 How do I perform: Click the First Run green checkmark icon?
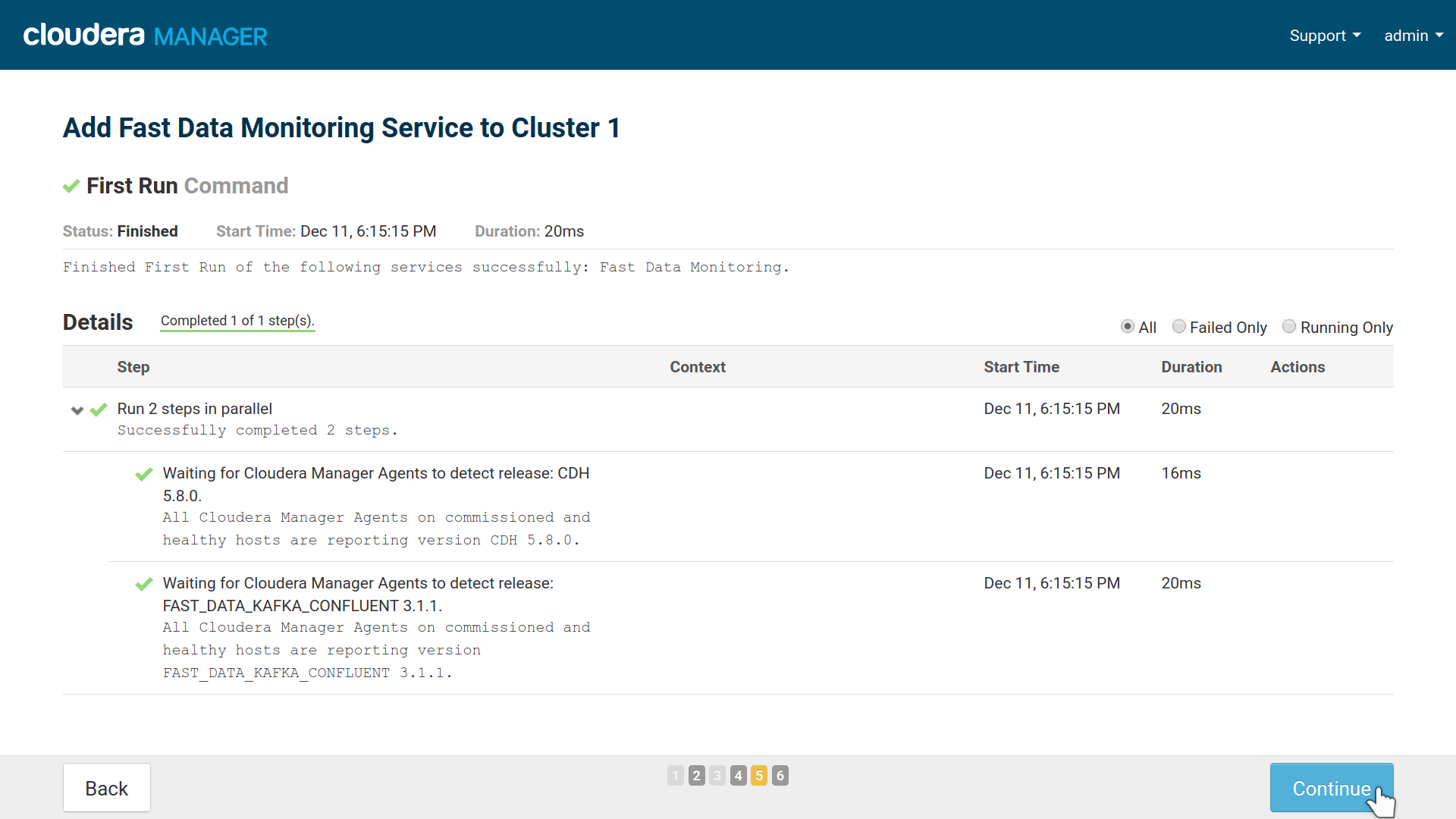point(71,186)
